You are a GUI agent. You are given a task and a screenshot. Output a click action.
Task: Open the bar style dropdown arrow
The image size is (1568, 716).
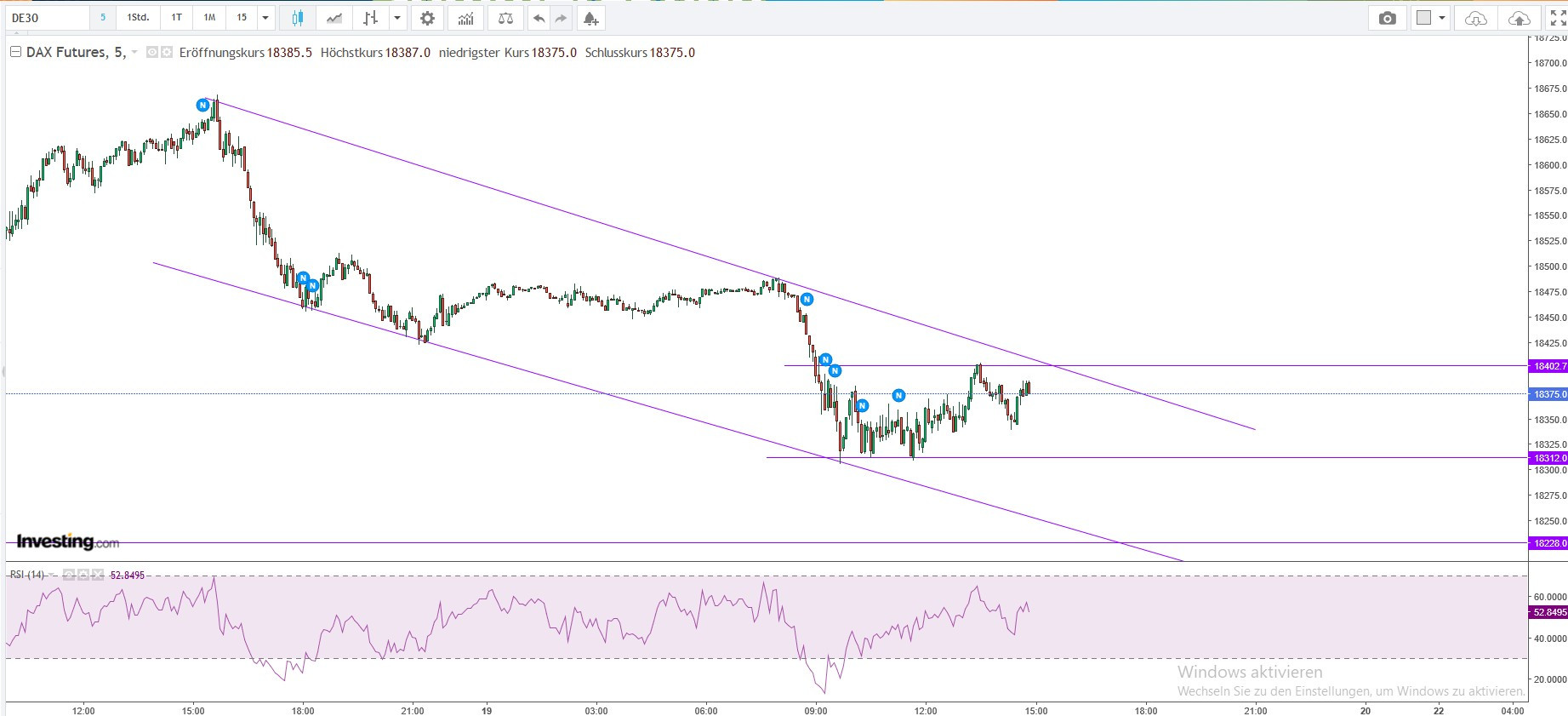[x=397, y=18]
